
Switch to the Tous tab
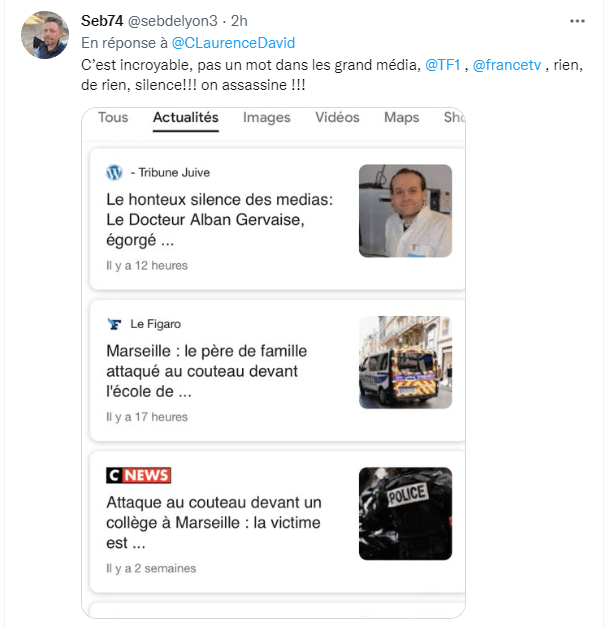tap(113, 118)
